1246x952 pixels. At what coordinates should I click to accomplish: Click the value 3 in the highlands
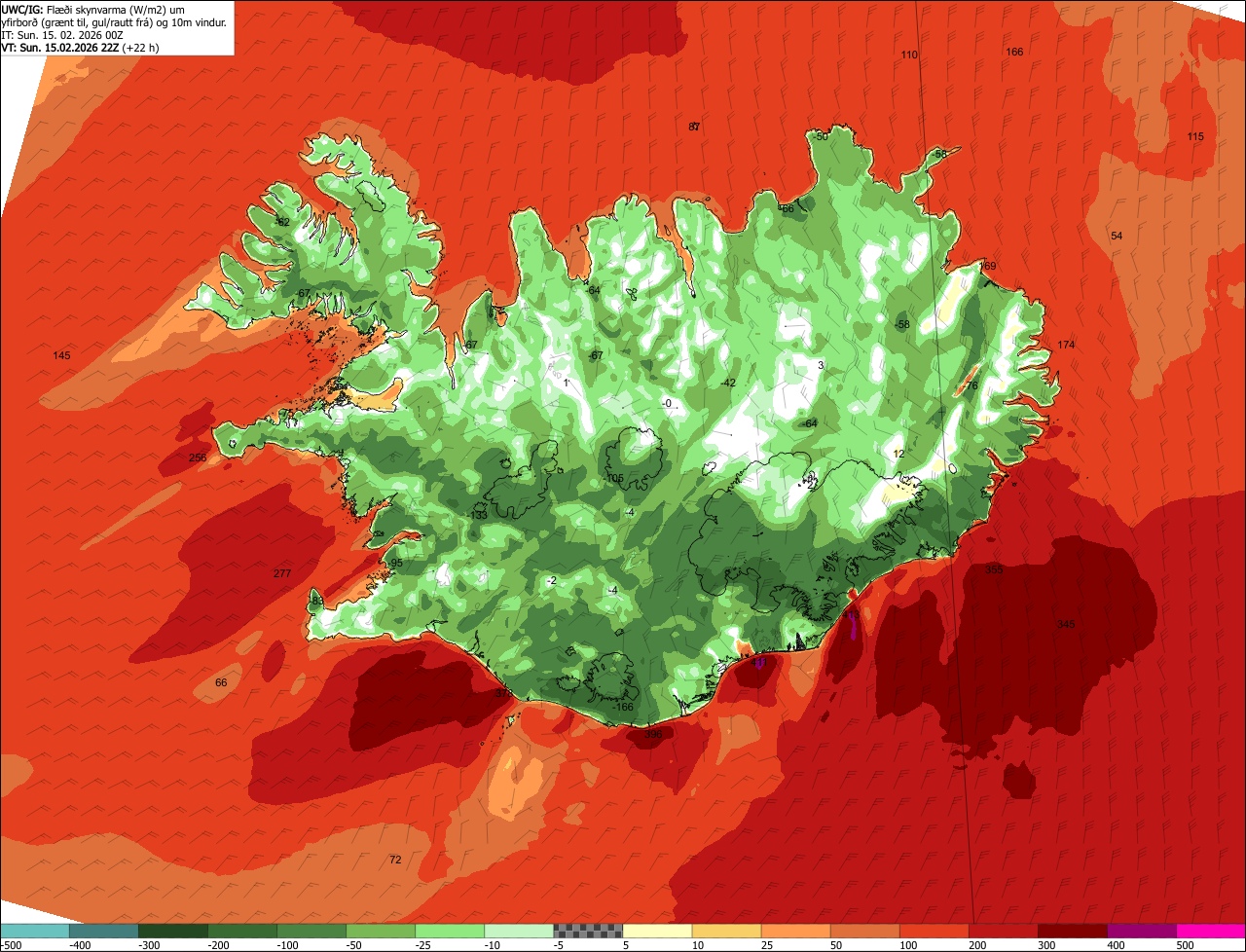pyautogui.click(x=821, y=365)
